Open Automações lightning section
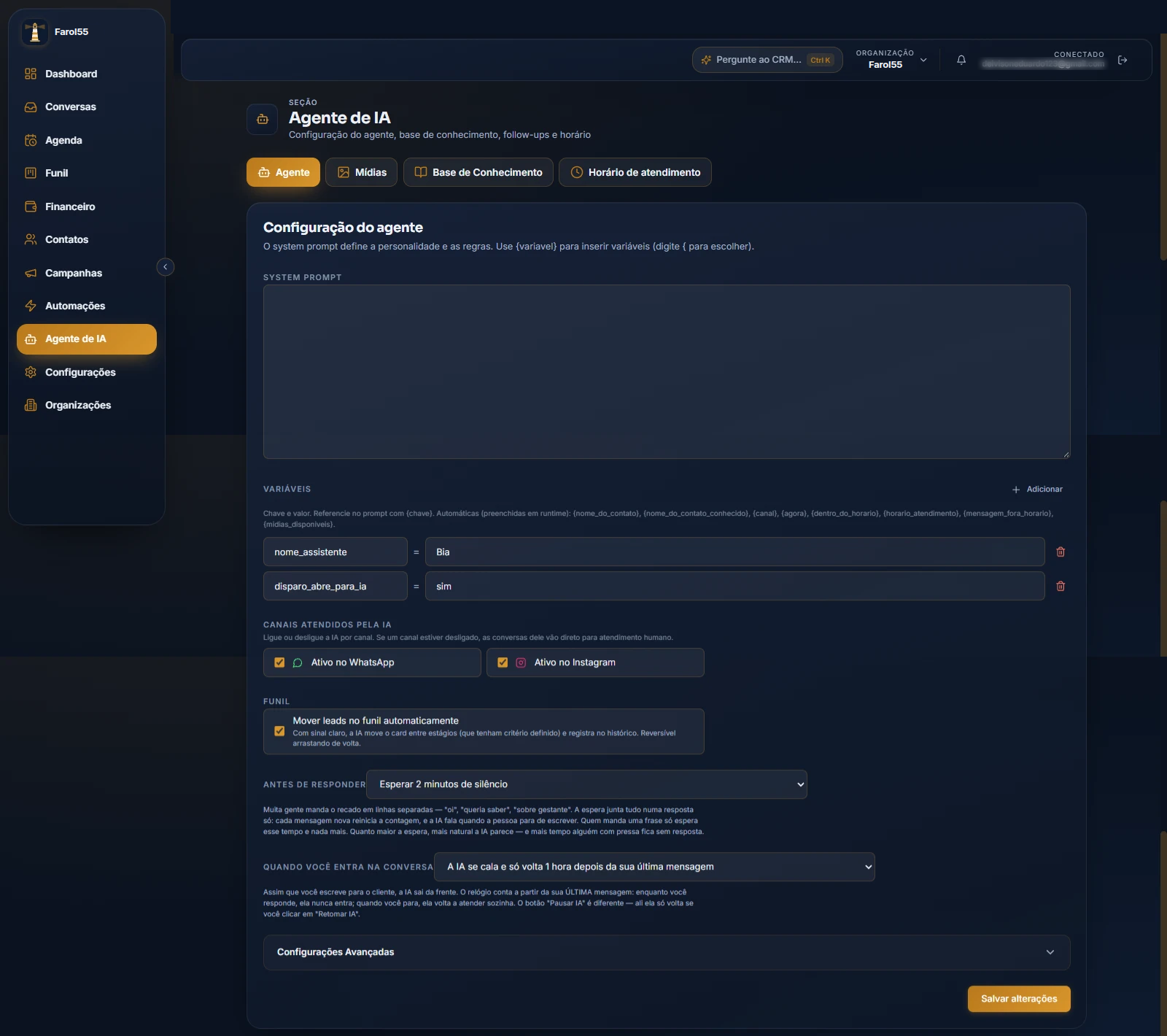 86,306
